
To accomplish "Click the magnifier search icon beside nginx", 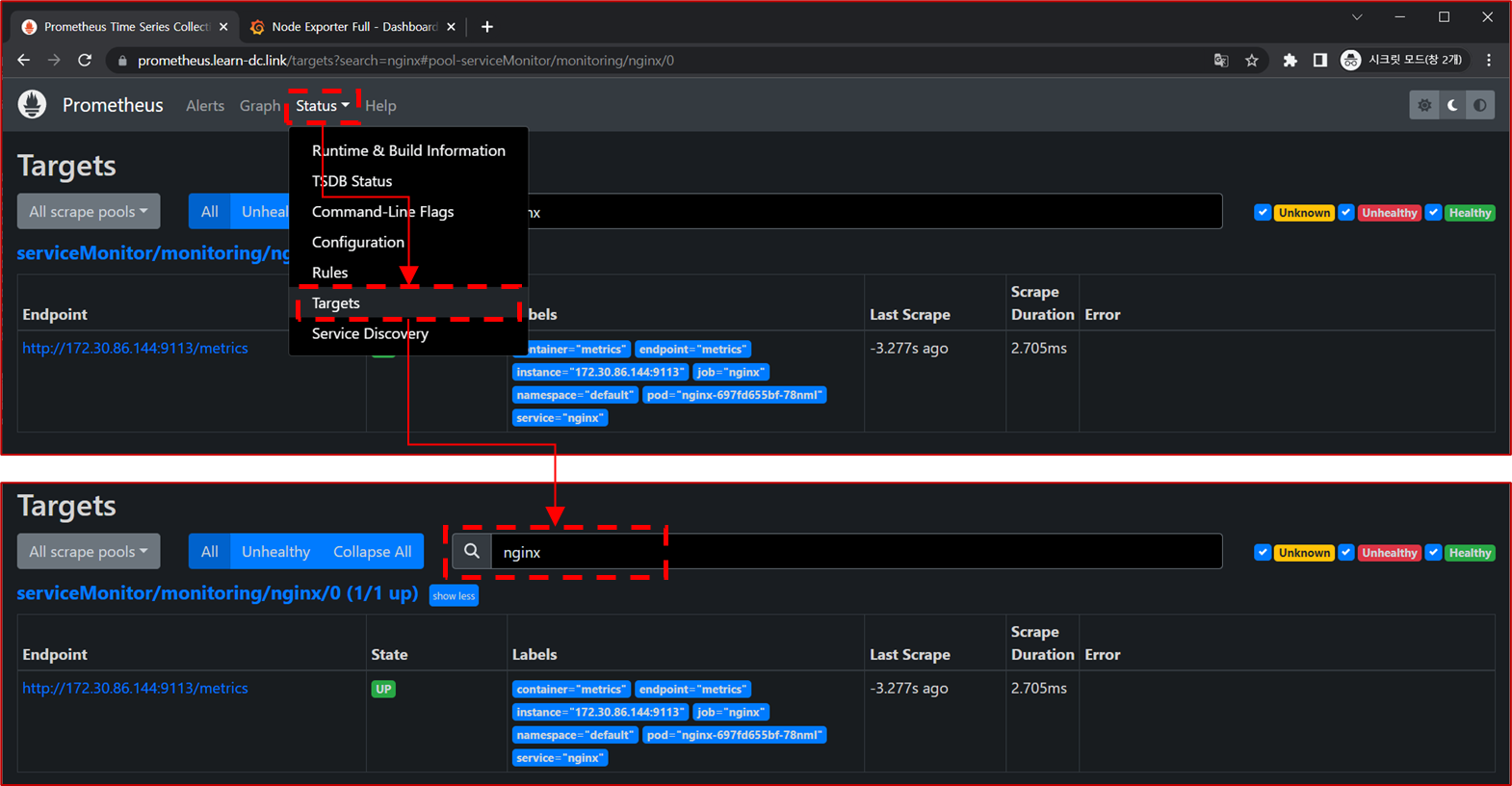I will (472, 552).
